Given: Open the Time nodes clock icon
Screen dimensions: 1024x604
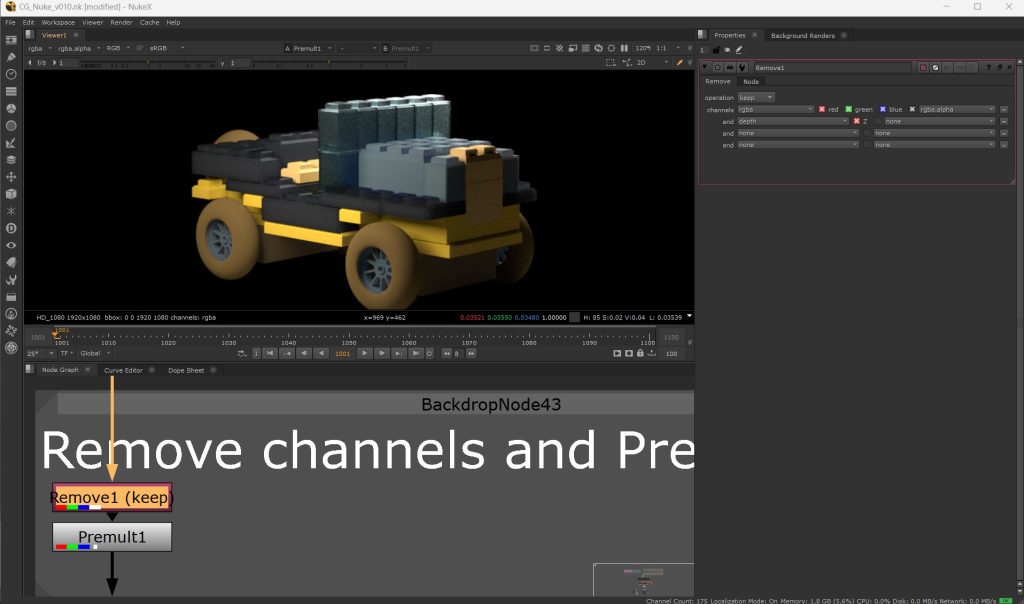Looking at the screenshot, I should point(11,74).
